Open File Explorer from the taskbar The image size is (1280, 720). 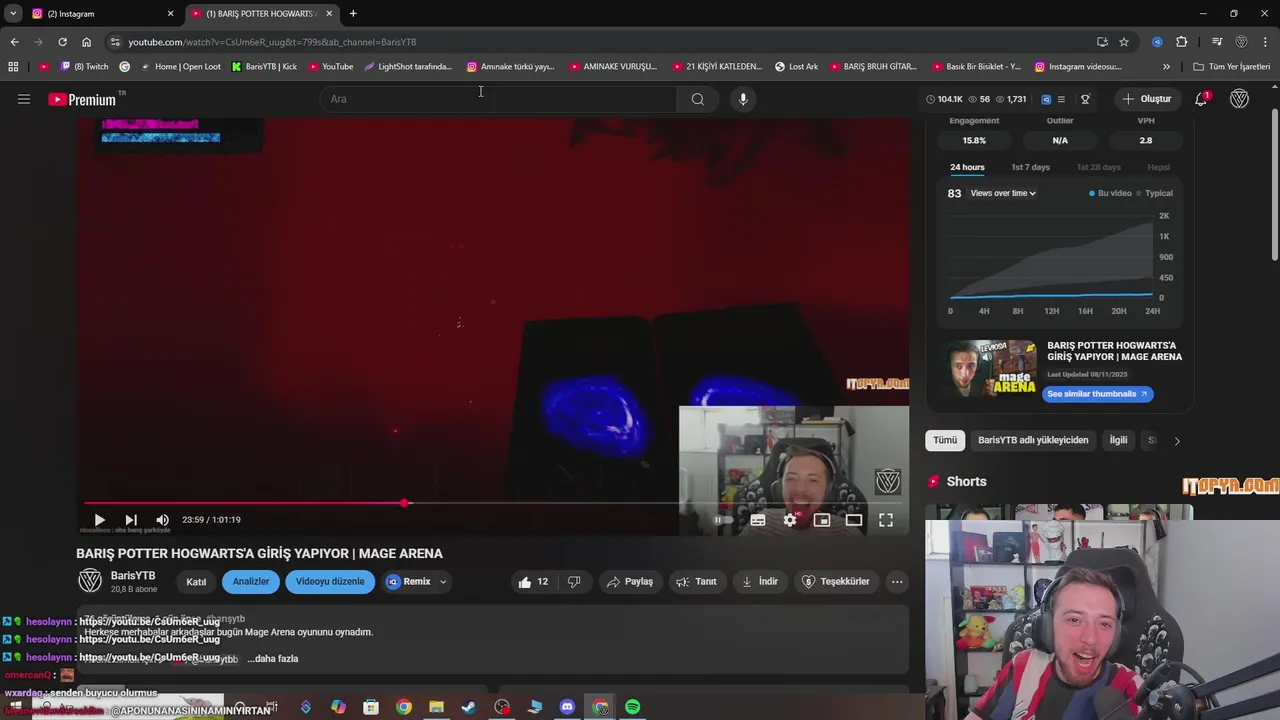pos(436,707)
